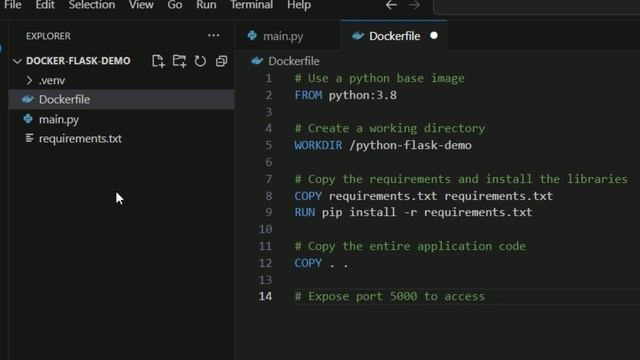
Task: Open Explorer more actions ellipsis menu
Action: (213, 36)
